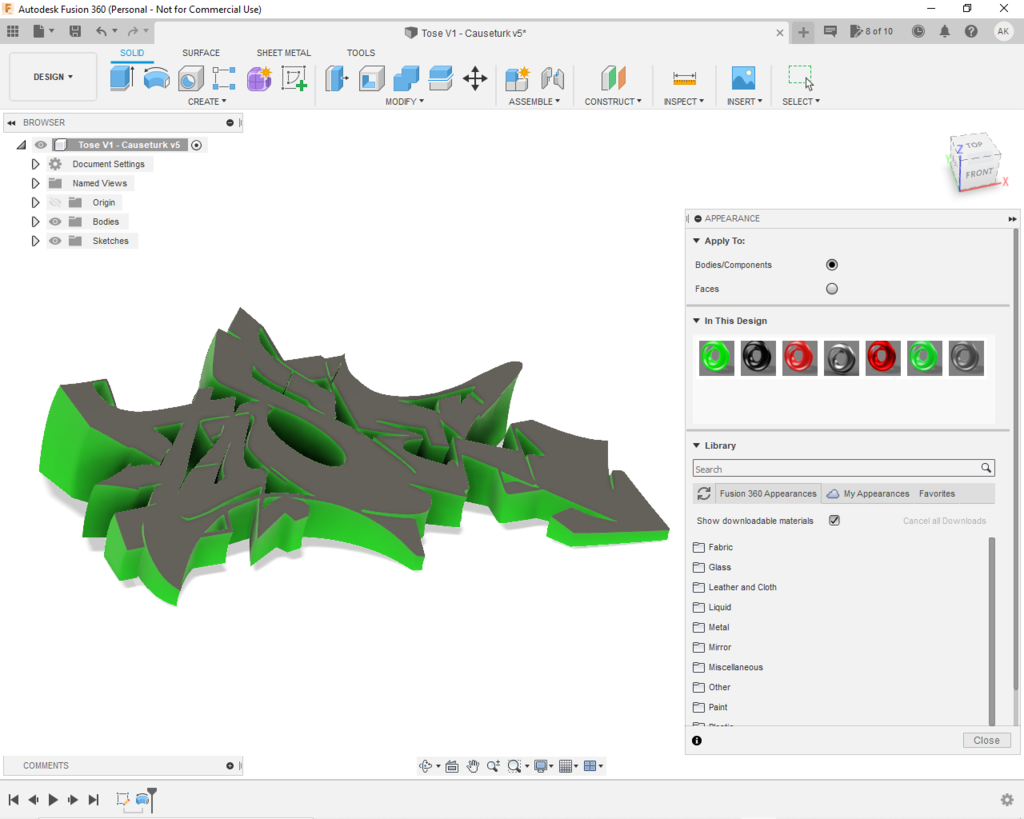Select the Create Sketch icon
The height and width of the screenshot is (819, 1024).
point(293,78)
